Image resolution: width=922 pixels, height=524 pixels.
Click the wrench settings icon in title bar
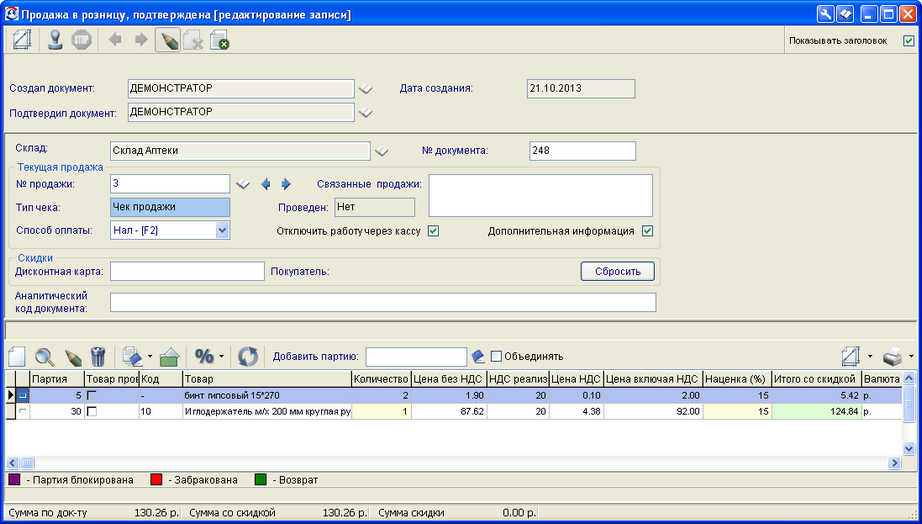coord(826,14)
